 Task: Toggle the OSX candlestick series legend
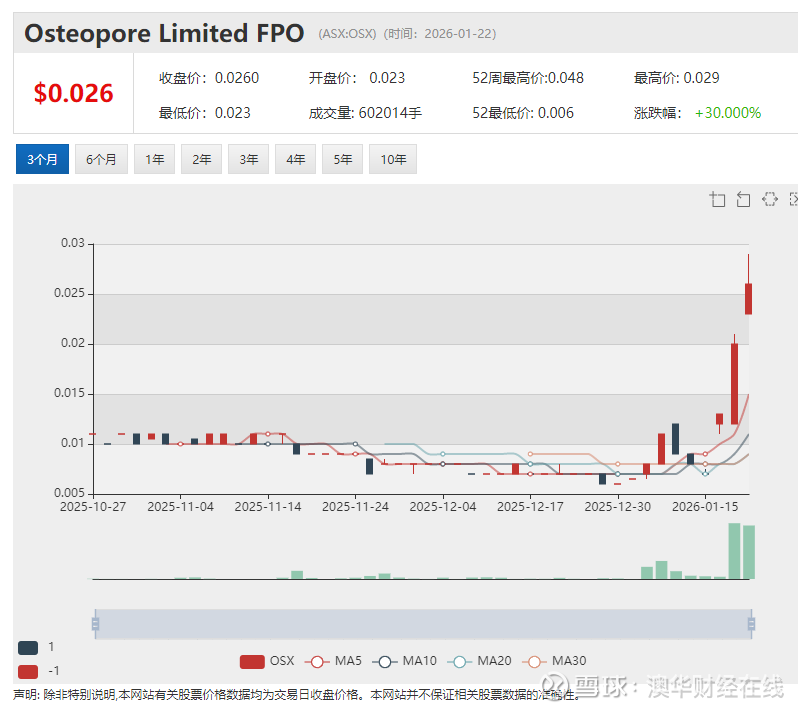tap(267, 661)
